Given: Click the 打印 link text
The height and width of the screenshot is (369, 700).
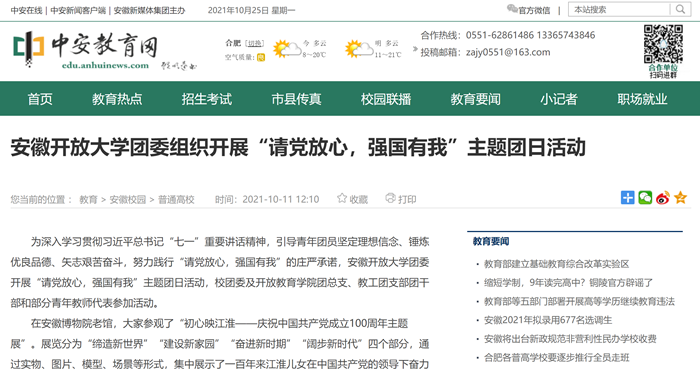Looking at the screenshot, I should (407, 199).
